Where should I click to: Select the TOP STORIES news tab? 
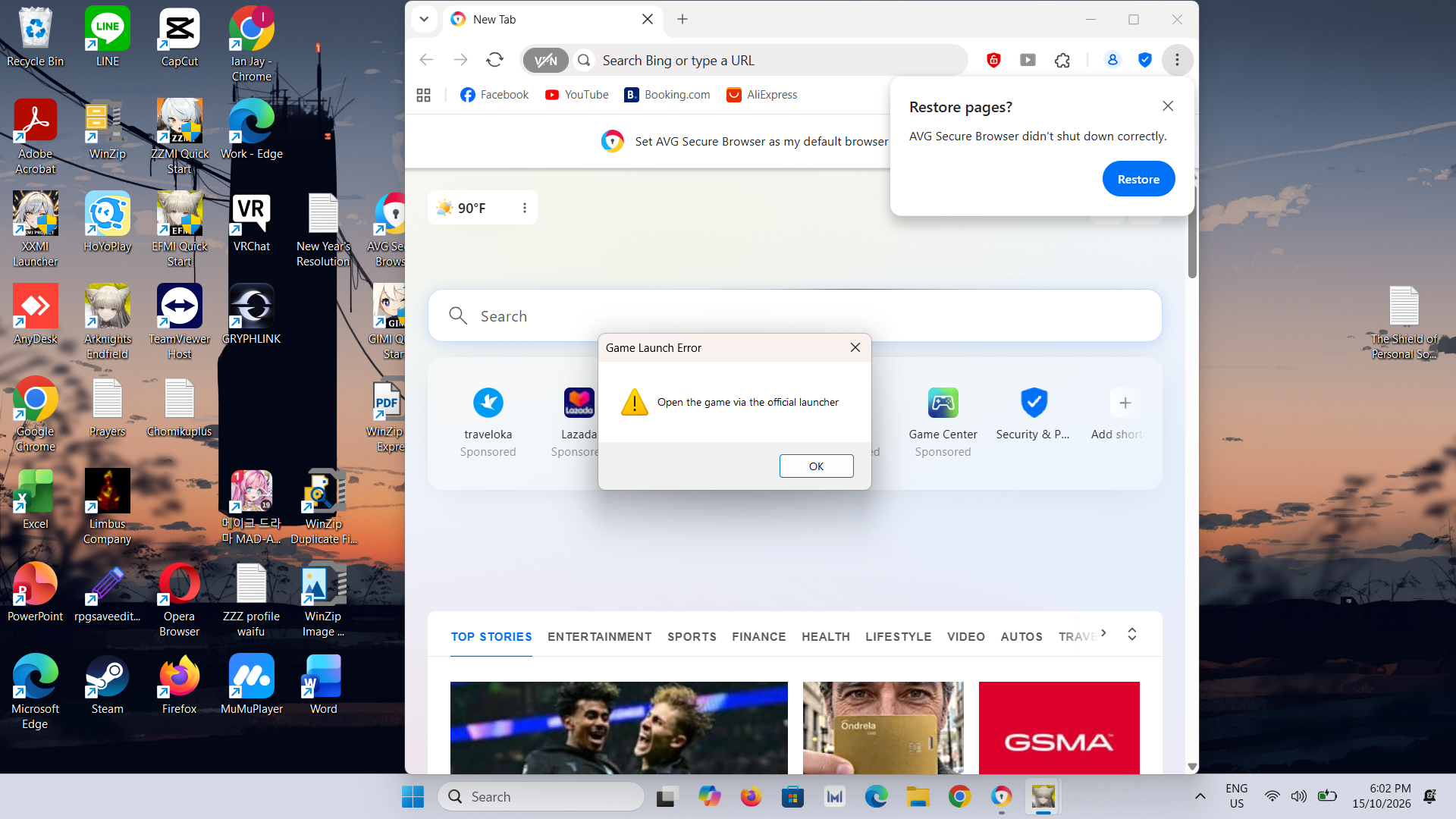coord(491,637)
